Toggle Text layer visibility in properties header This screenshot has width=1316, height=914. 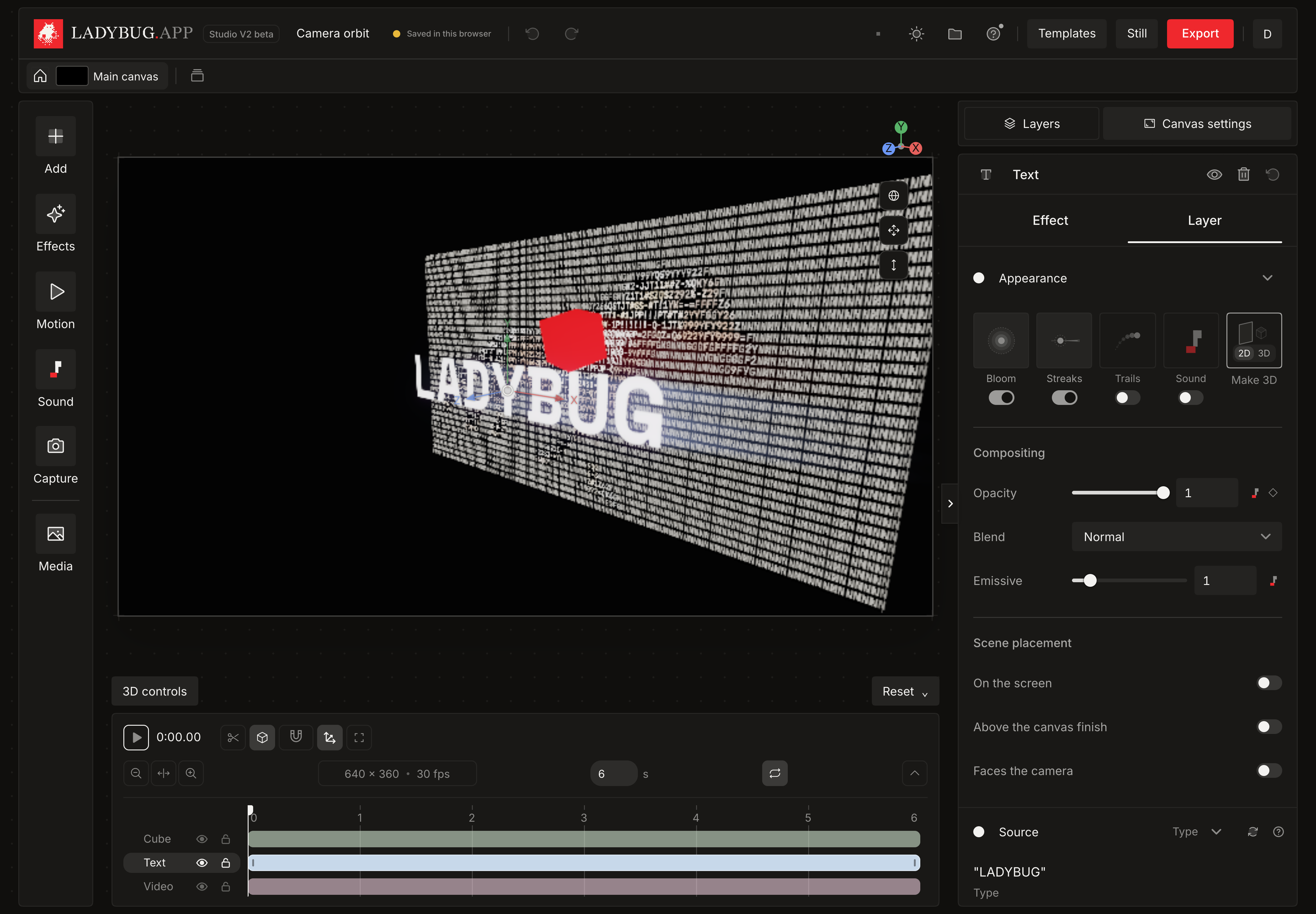click(x=1214, y=174)
